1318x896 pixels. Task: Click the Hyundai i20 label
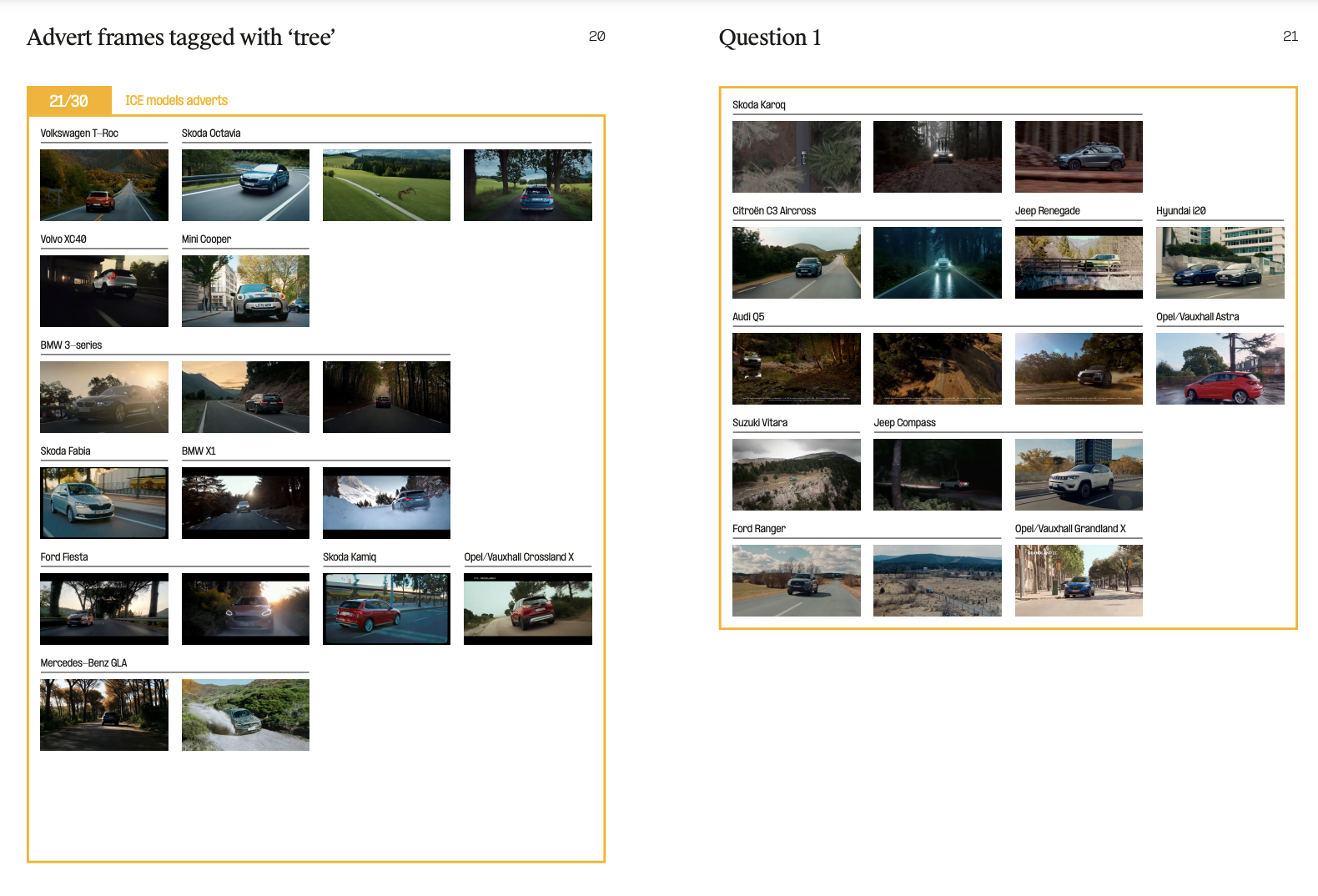[1181, 211]
